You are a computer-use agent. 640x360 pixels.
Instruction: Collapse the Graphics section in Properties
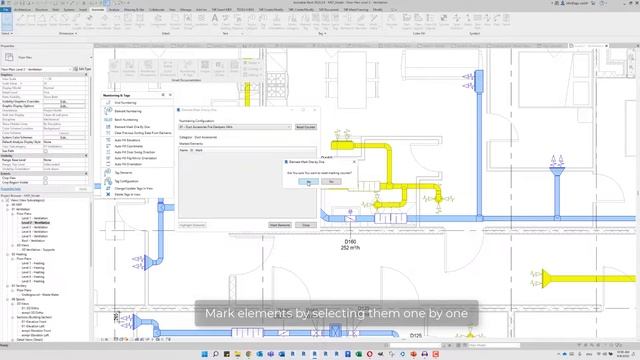pyautogui.click(x=86, y=75)
